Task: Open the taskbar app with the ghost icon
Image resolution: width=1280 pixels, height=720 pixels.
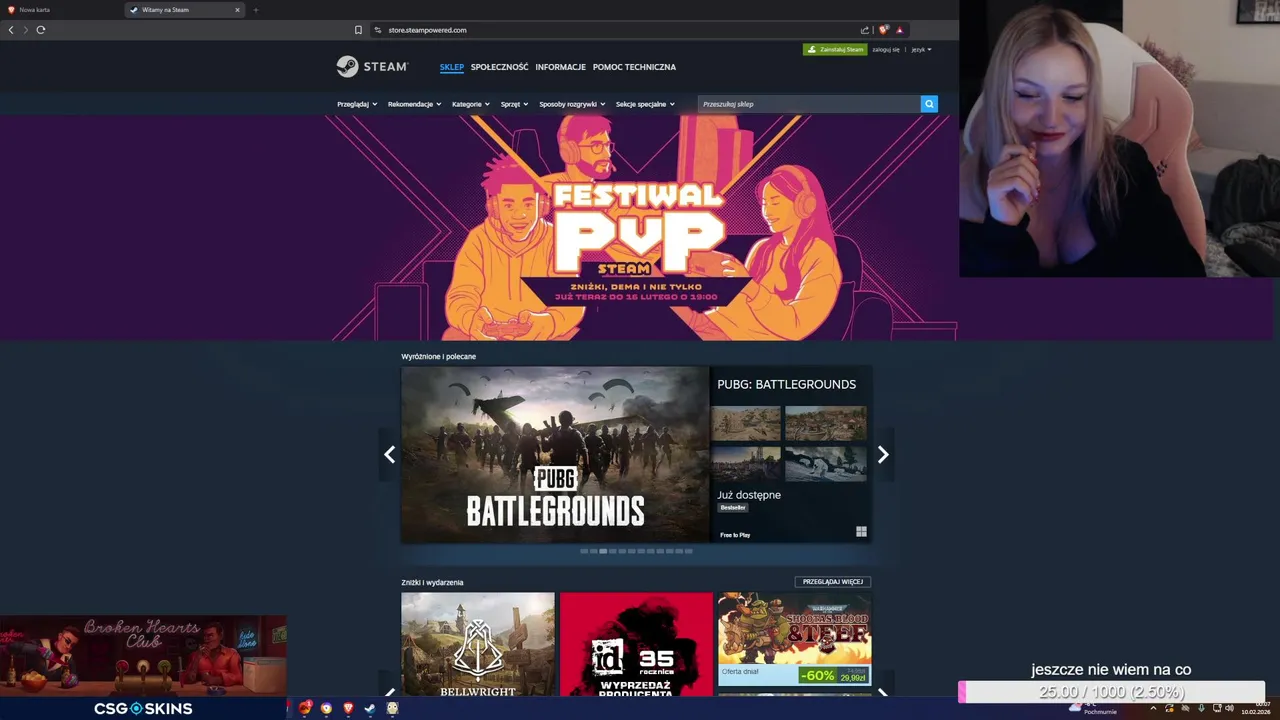Action: tap(392, 708)
